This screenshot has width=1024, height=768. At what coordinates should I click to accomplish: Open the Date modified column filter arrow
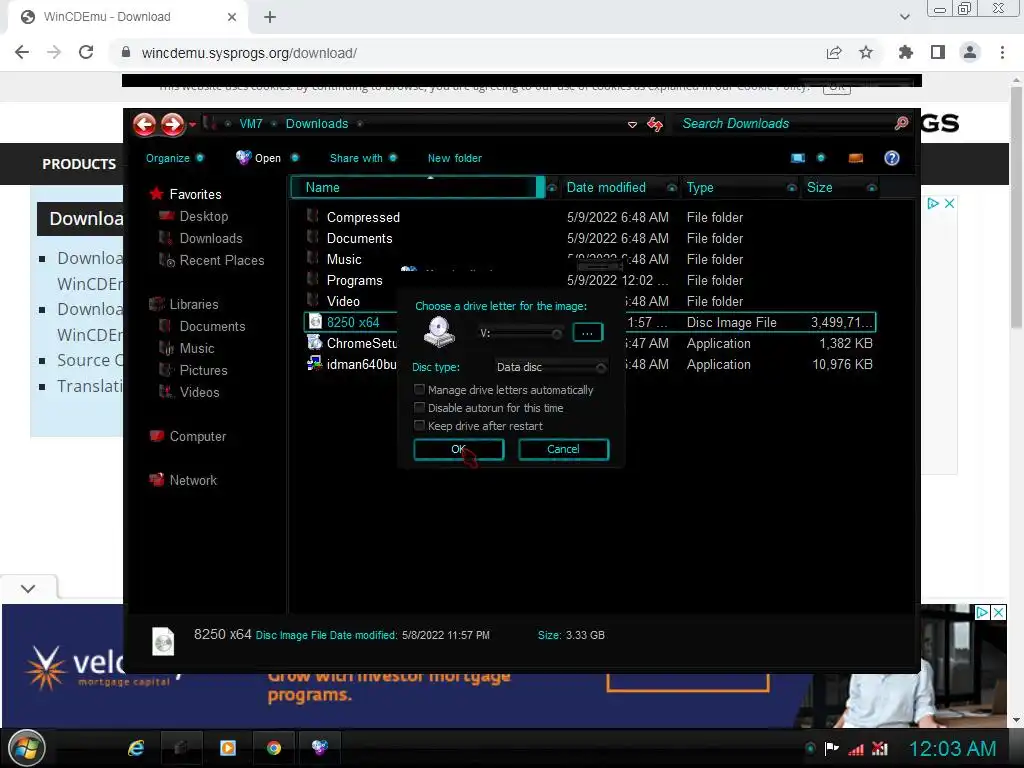coord(671,188)
